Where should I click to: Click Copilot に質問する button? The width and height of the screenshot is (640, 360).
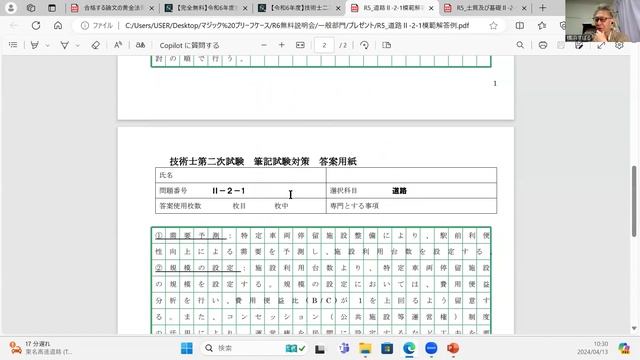click(189, 45)
